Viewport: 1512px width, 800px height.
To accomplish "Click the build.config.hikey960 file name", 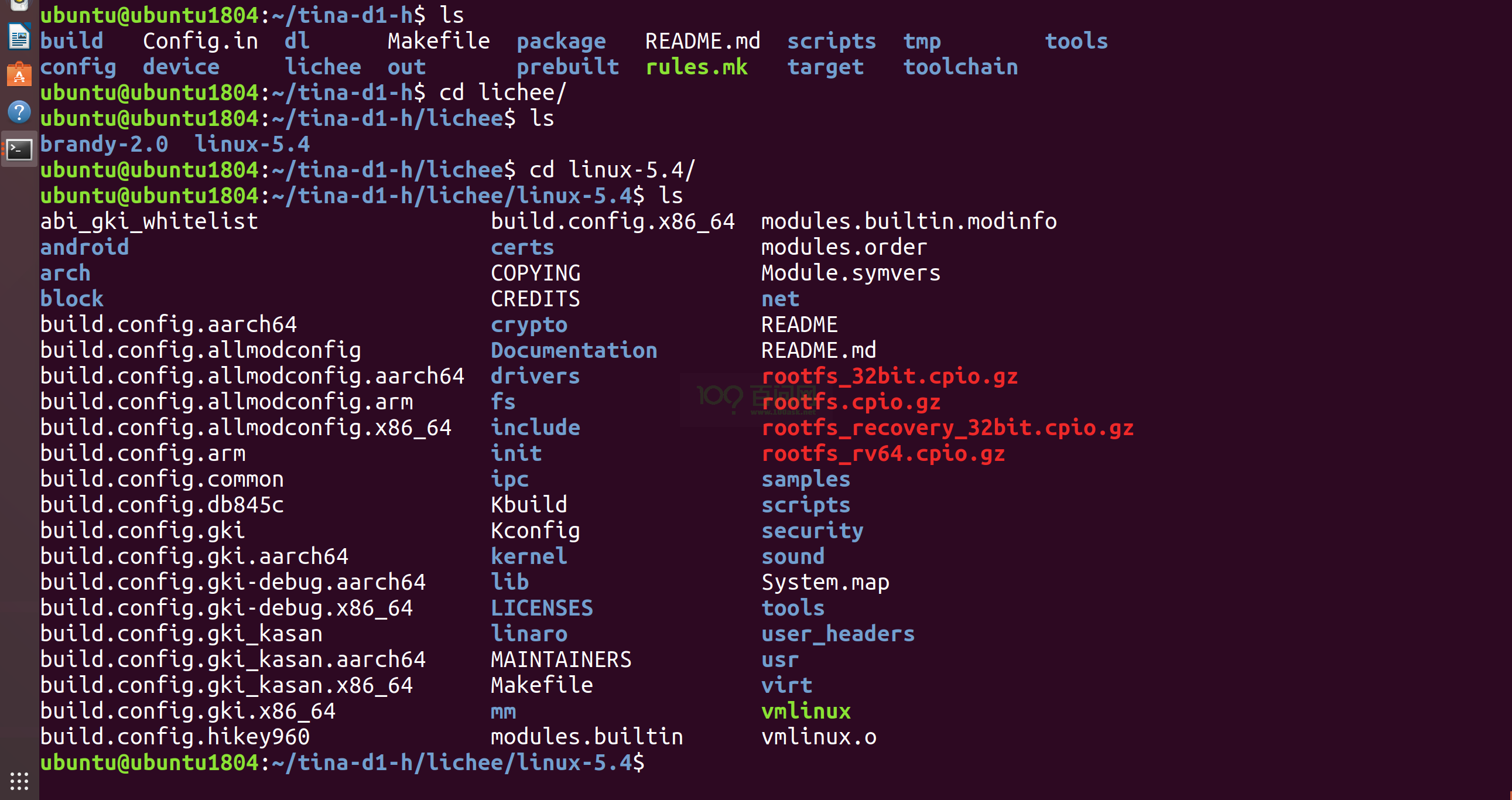I will (175, 737).
